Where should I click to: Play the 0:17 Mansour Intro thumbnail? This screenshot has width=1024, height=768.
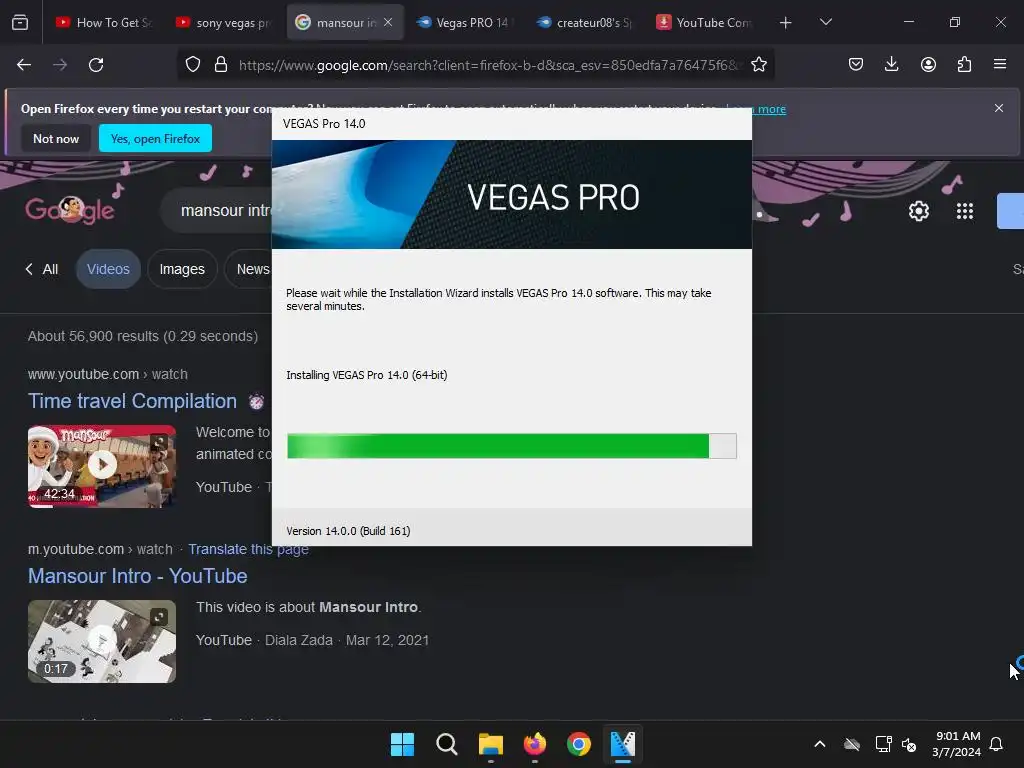tap(102, 641)
